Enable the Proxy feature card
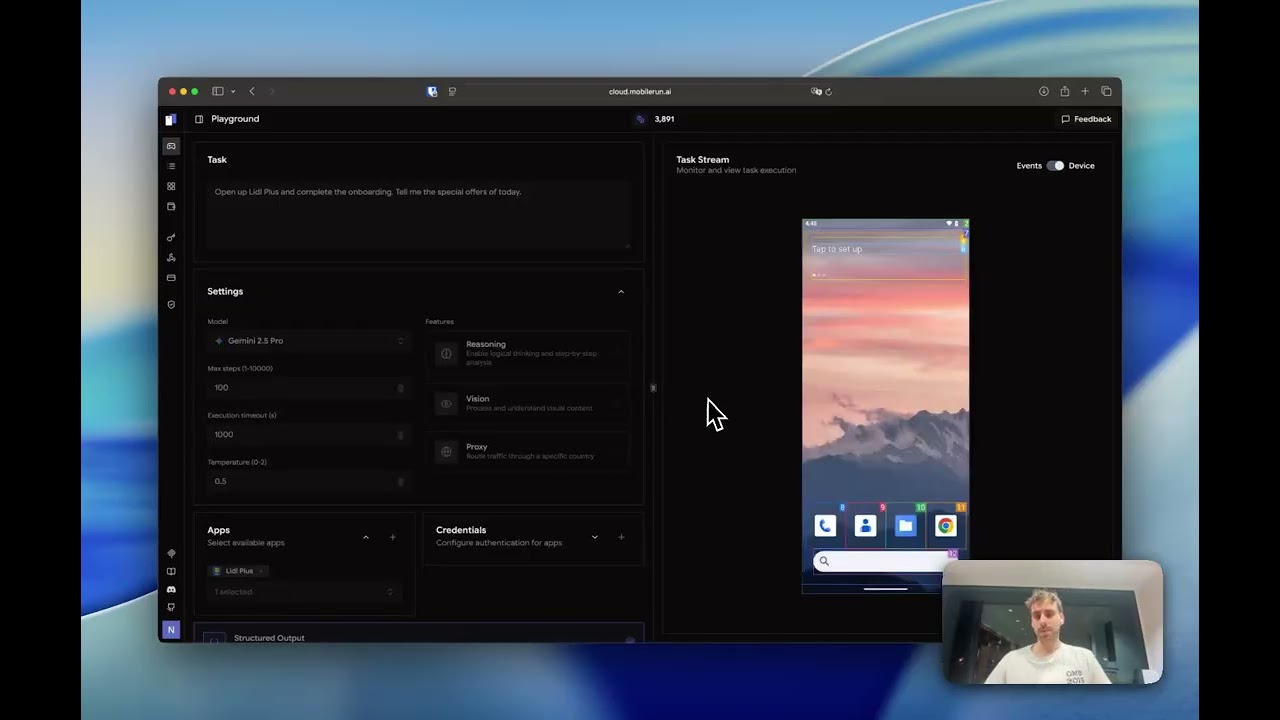Image resolution: width=1280 pixels, height=720 pixels. click(x=529, y=452)
